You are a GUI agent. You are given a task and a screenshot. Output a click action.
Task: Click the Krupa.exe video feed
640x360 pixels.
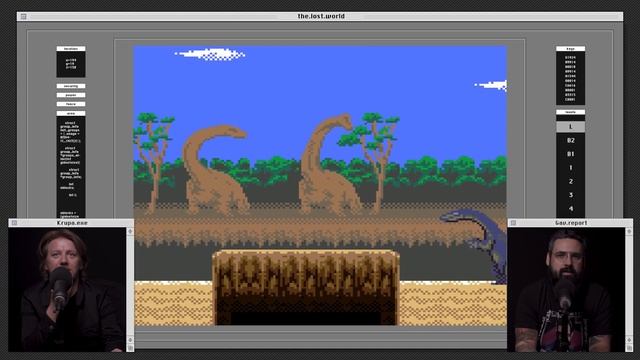click(68, 289)
